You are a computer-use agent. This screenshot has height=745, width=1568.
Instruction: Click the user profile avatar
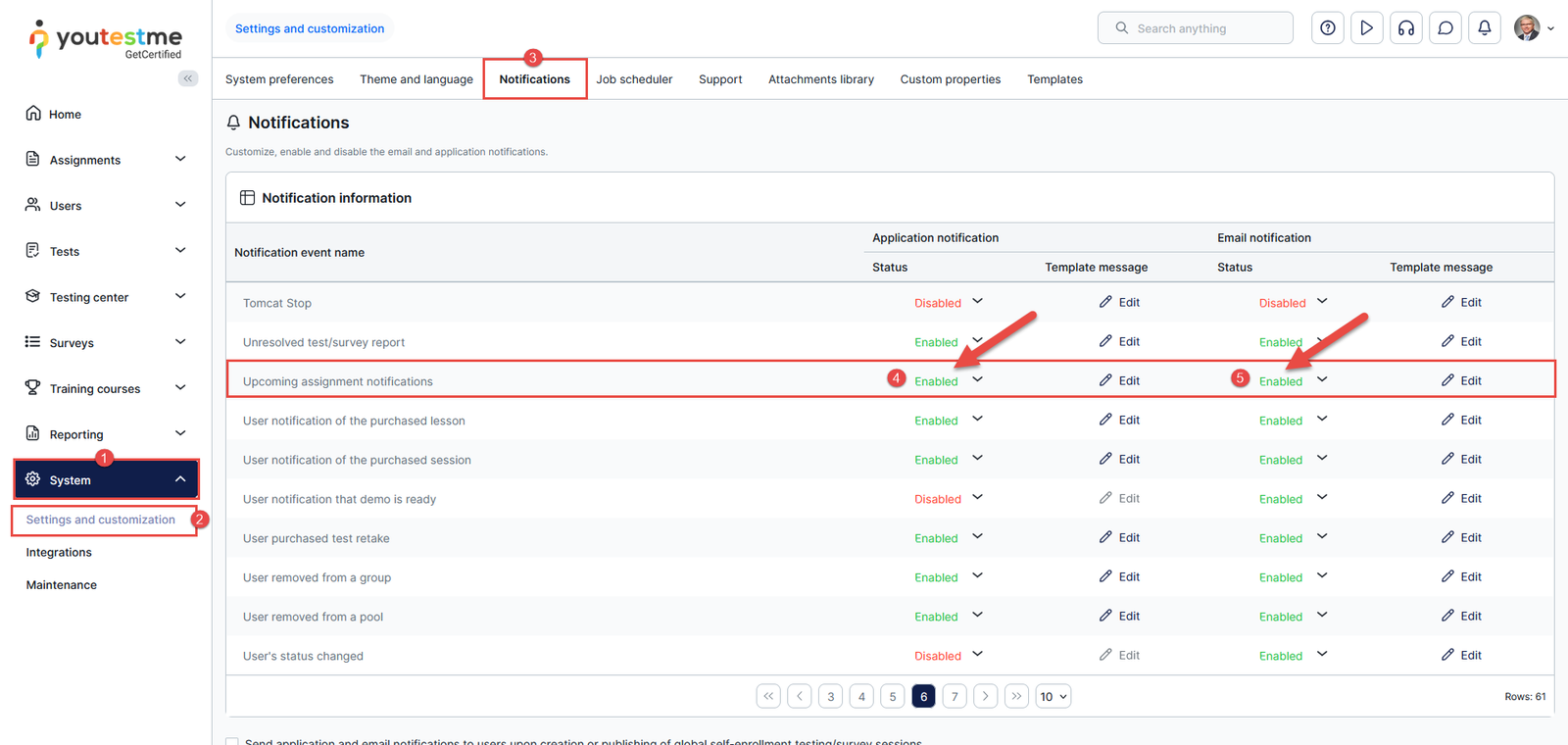click(1526, 28)
